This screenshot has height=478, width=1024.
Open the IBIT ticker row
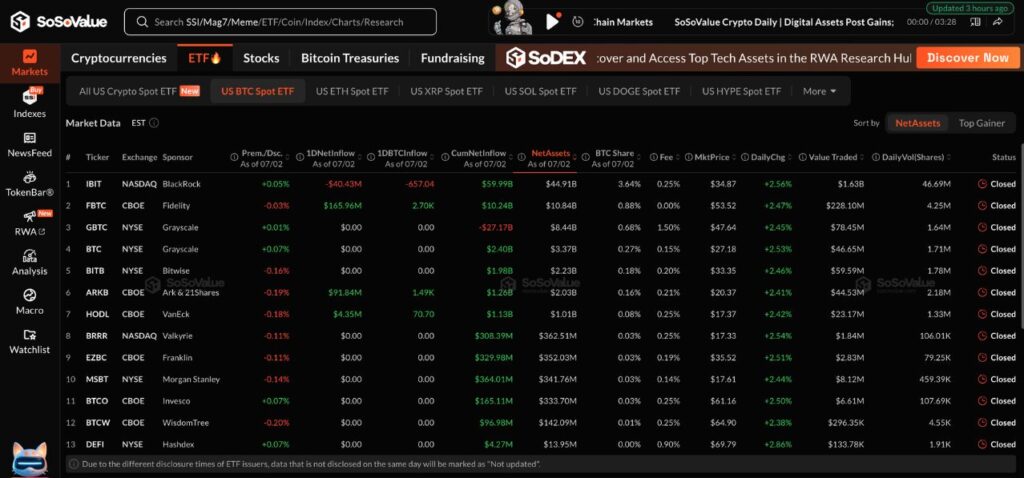541,184
